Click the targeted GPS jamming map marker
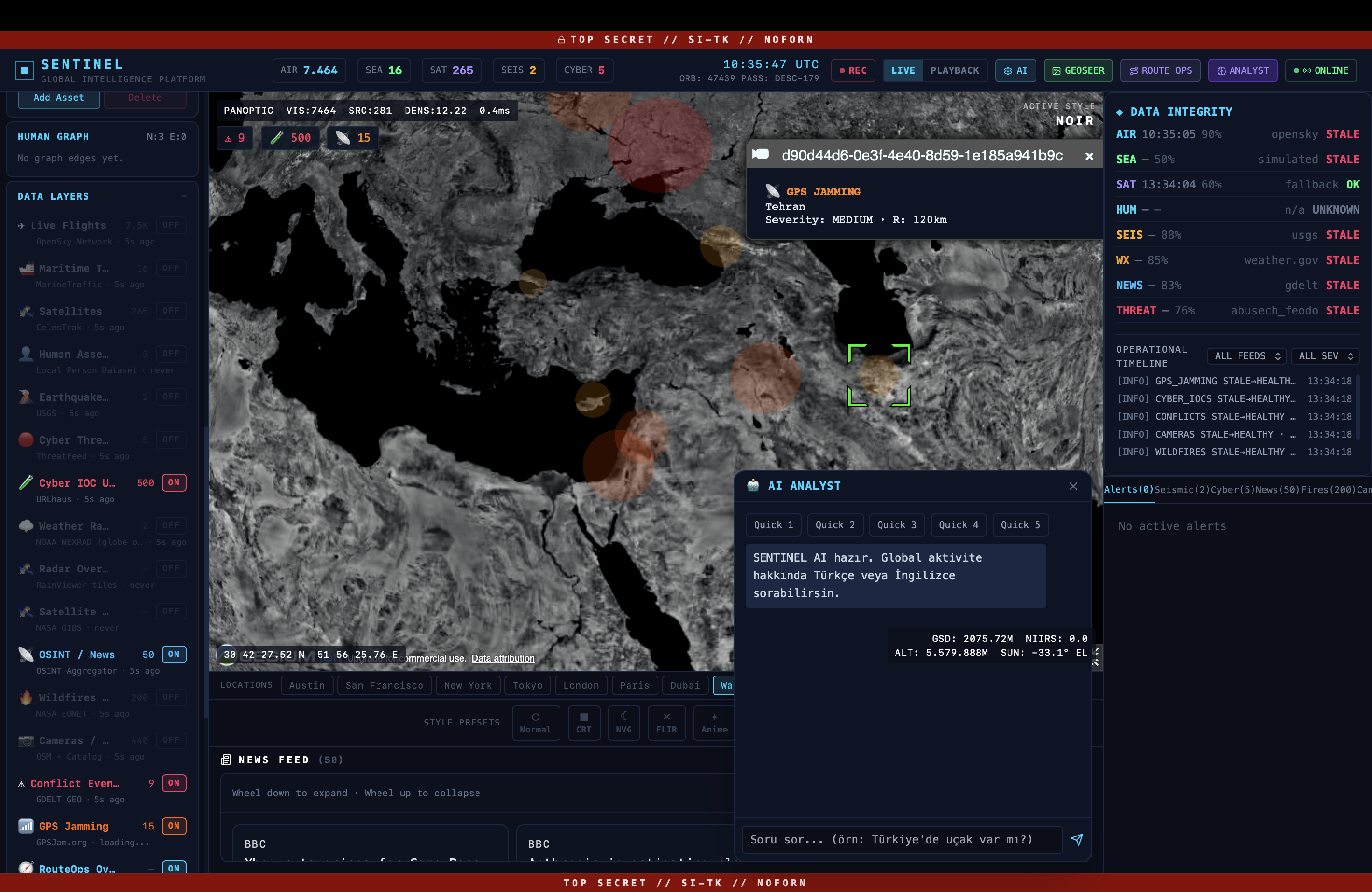Image resolution: width=1372 pixels, height=892 pixels. click(879, 375)
